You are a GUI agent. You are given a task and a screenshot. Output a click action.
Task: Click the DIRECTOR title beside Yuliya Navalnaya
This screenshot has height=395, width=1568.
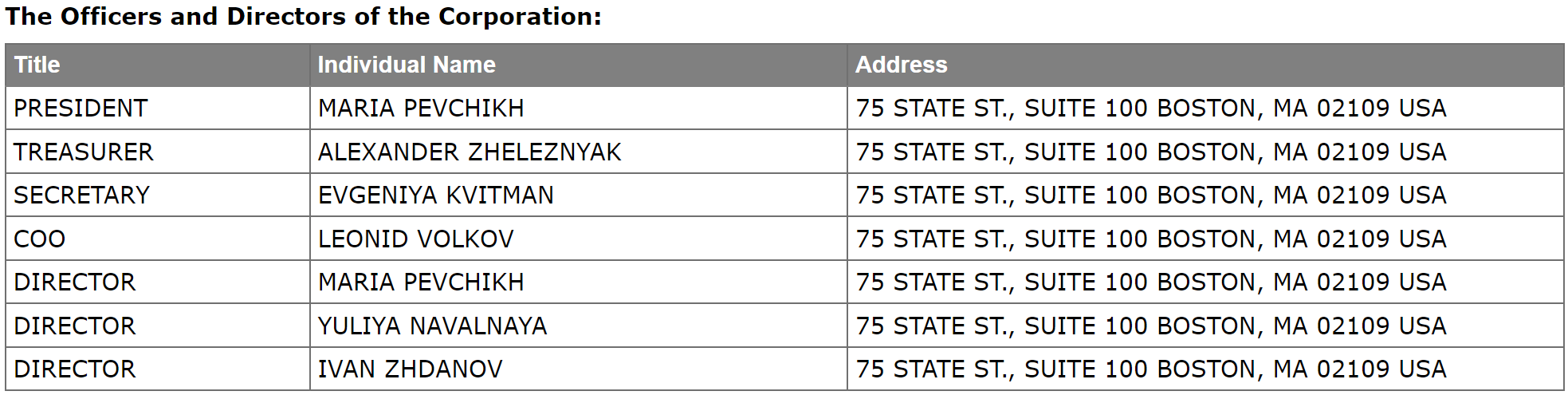[75, 326]
